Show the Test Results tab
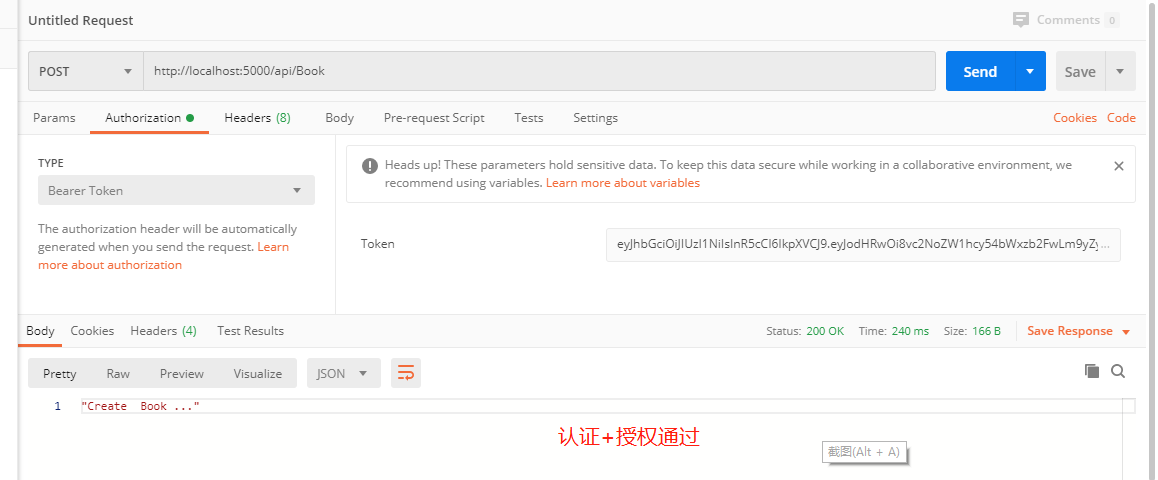Viewport: 1158px width, 480px height. (x=250, y=331)
